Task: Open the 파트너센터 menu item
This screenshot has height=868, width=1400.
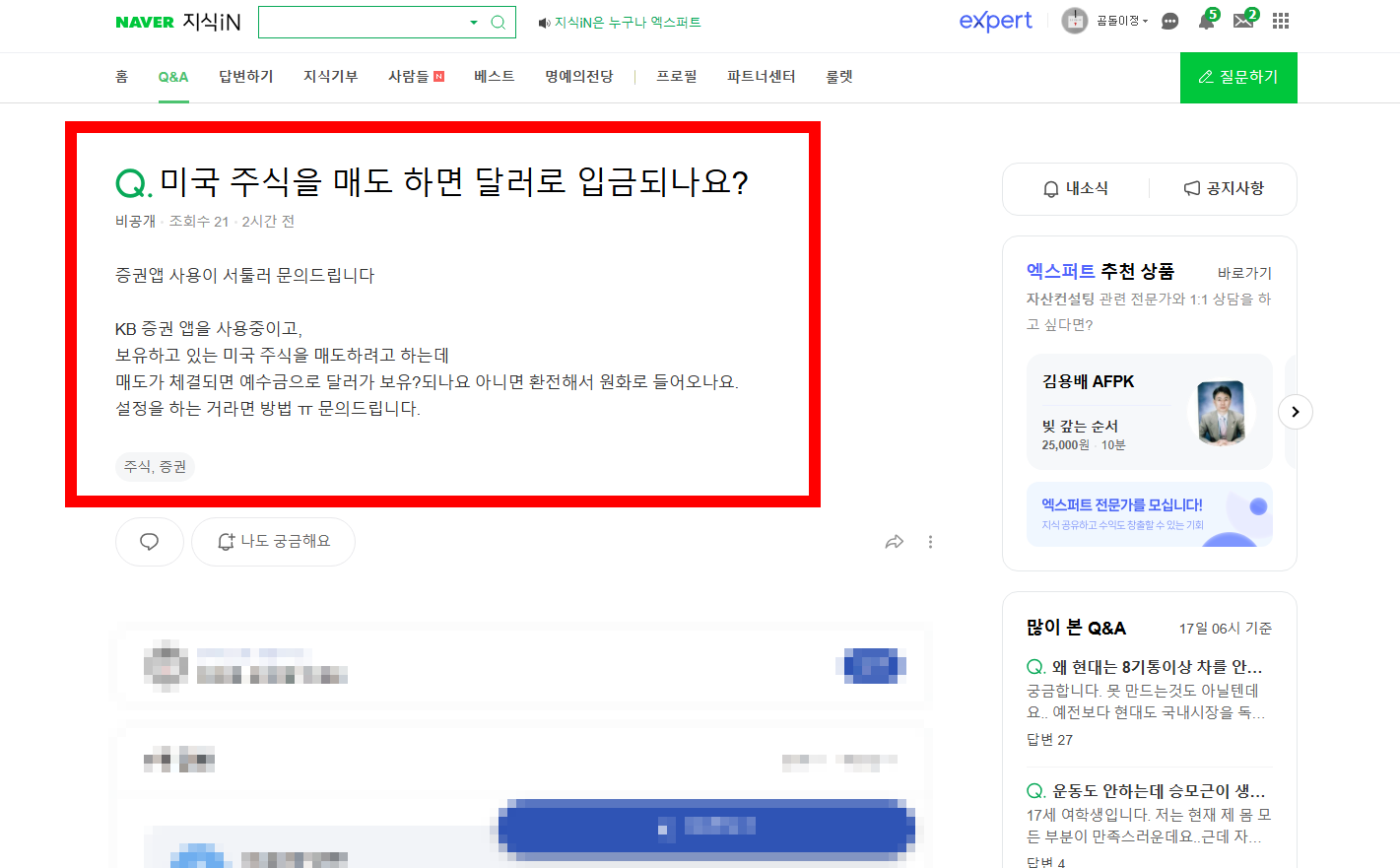Action: [x=761, y=76]
